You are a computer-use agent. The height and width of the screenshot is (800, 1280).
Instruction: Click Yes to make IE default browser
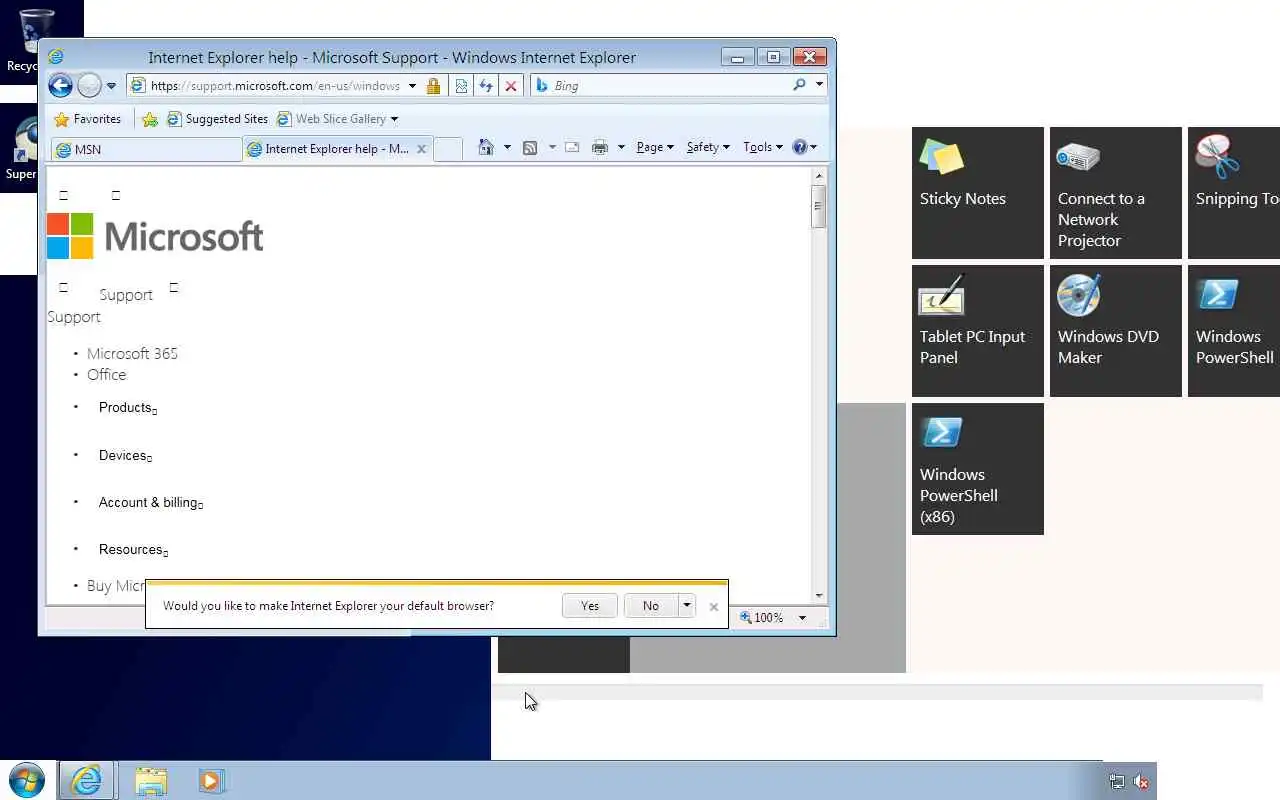[590, 606]
